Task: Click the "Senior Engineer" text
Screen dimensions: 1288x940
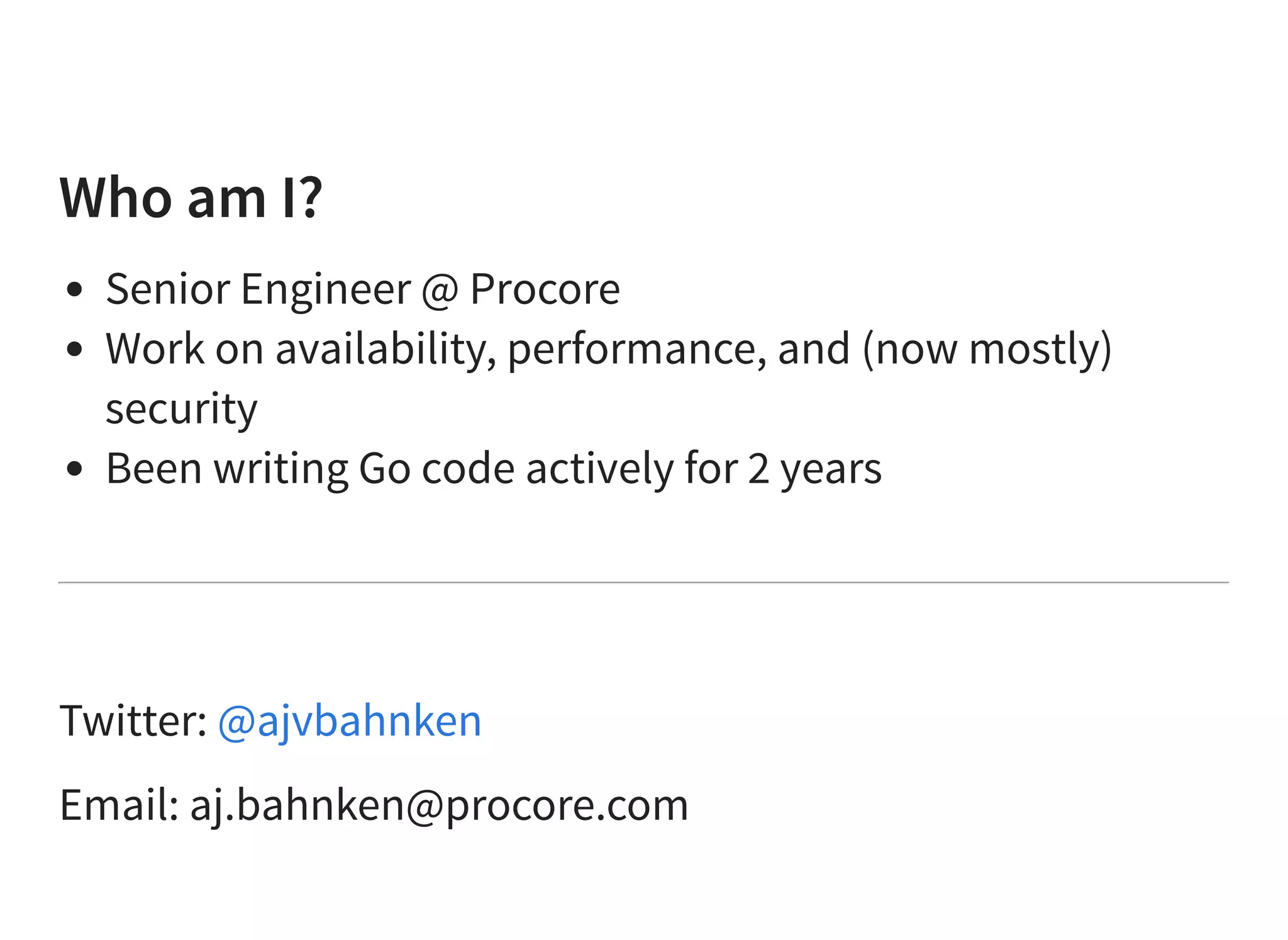Action: pos(258,289)
